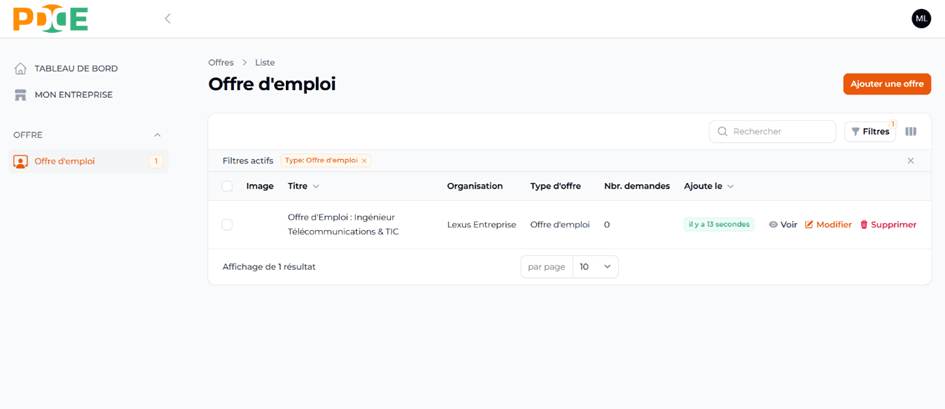945x409 pixels.
Task: Click the search magnifier icon
Action: tap(722, 131)
